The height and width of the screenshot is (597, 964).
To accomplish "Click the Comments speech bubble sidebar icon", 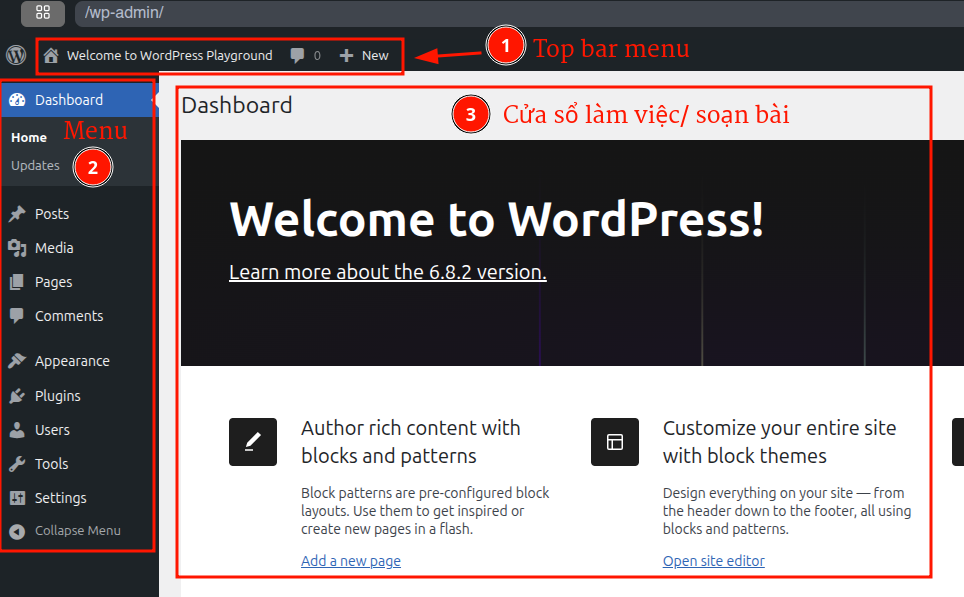I will 17,315.
